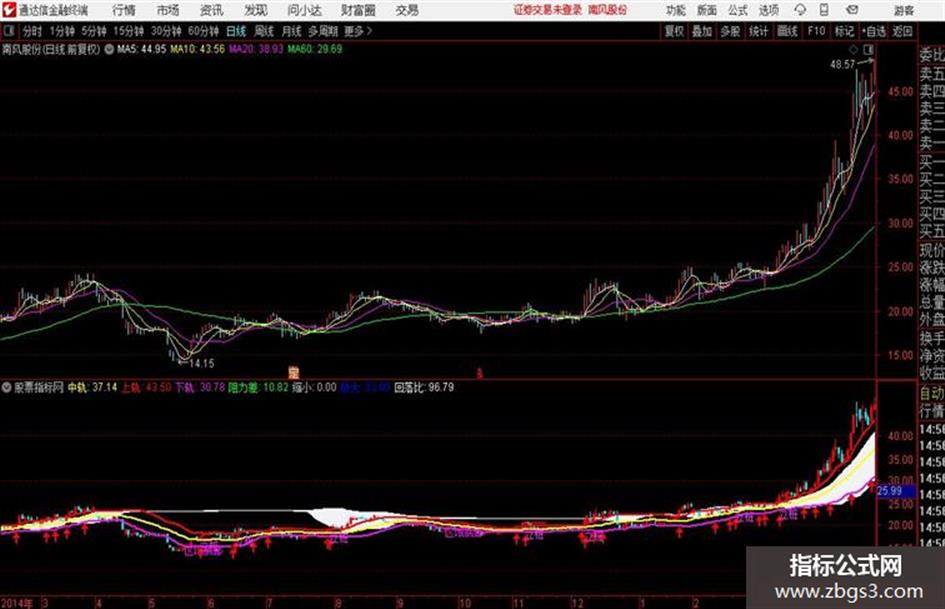Click the 2014年 date axis label

pyautogui.click(x=17, y=603)
